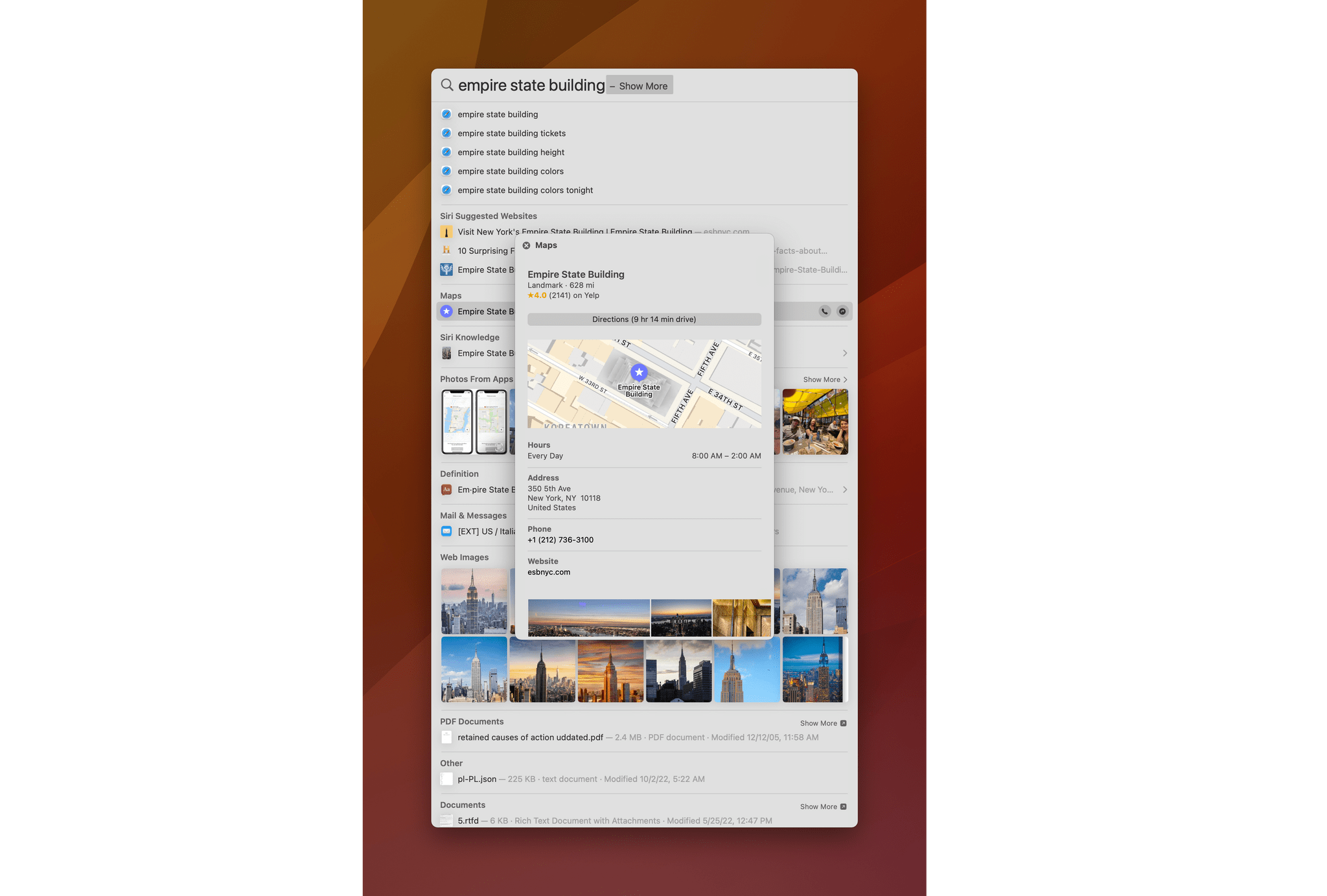1327x896 pixels.
Task: Click esbnyc.com favicon in Siri Suggested Websites
Action: pos(446,231)
